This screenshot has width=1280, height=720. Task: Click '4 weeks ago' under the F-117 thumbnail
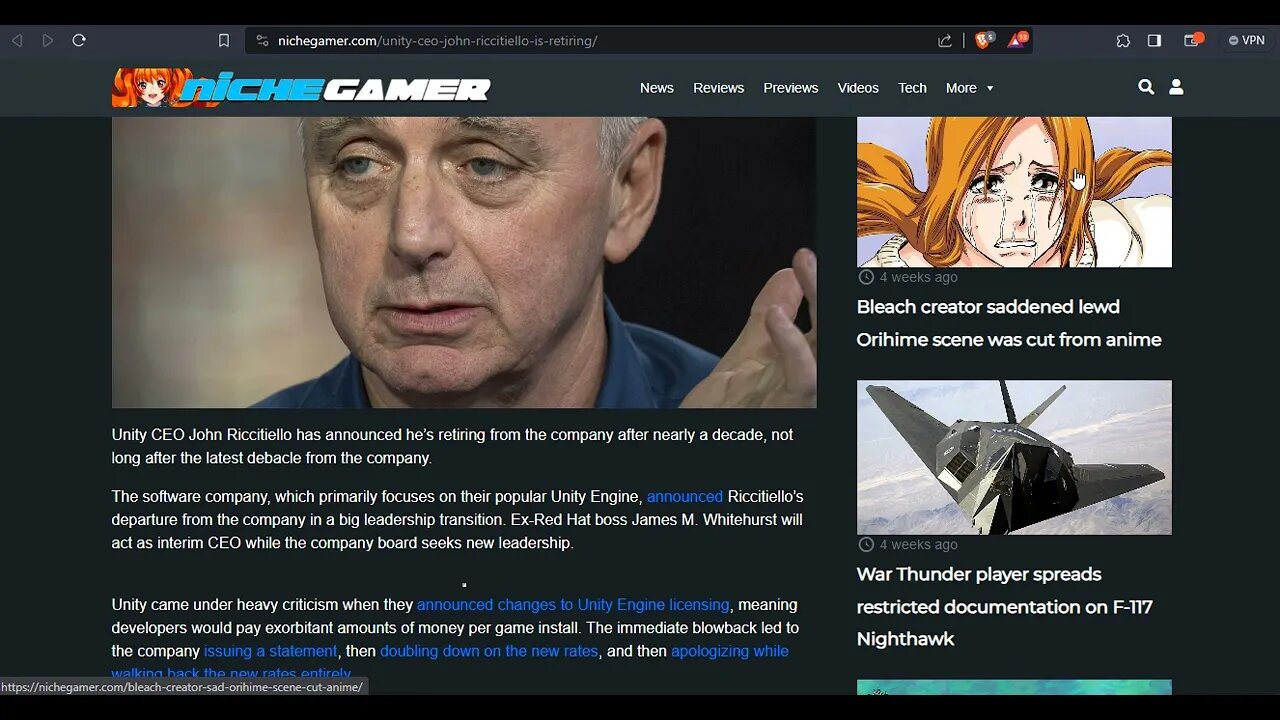[x=918, y=544]
